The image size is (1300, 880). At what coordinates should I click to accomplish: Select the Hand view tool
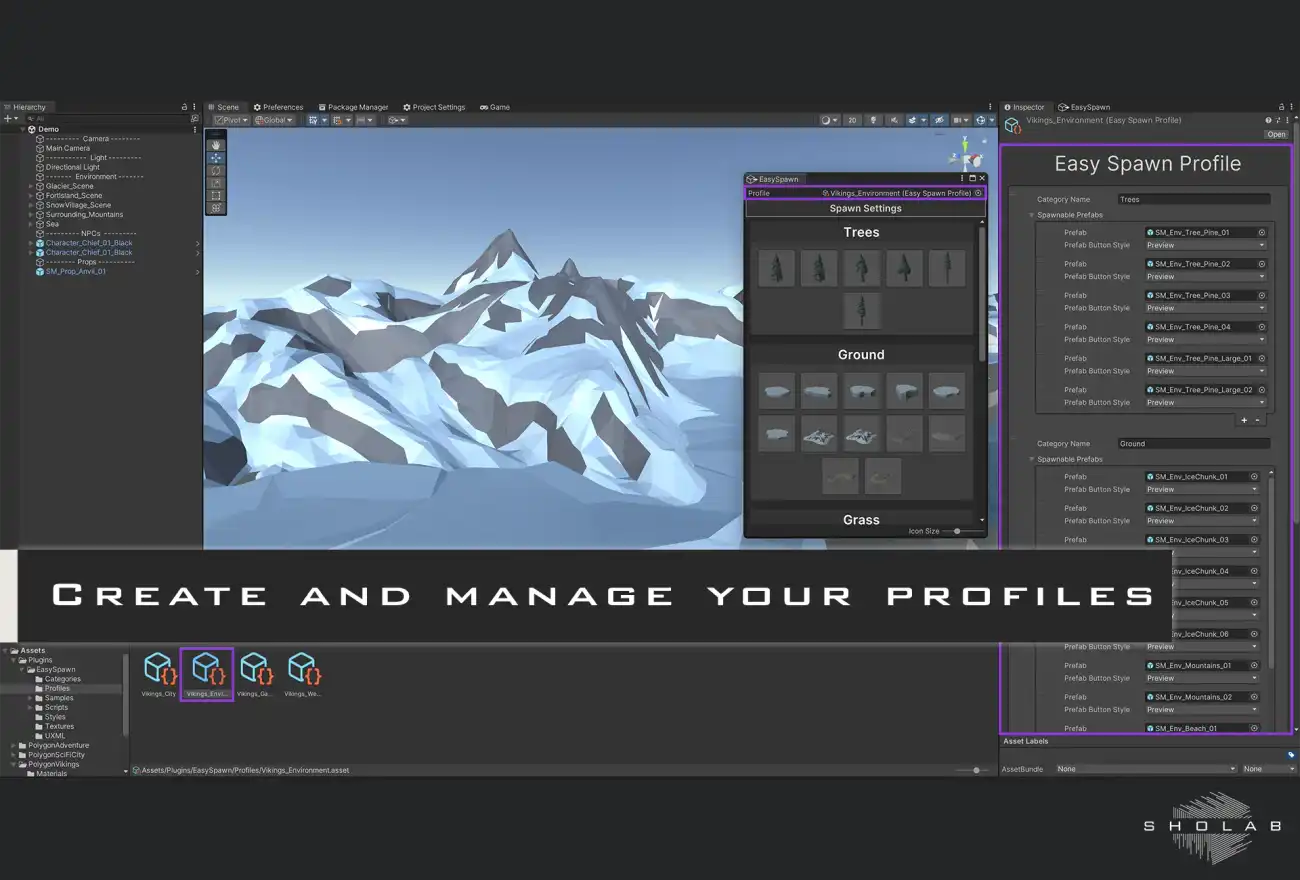(x=217, y=146)
